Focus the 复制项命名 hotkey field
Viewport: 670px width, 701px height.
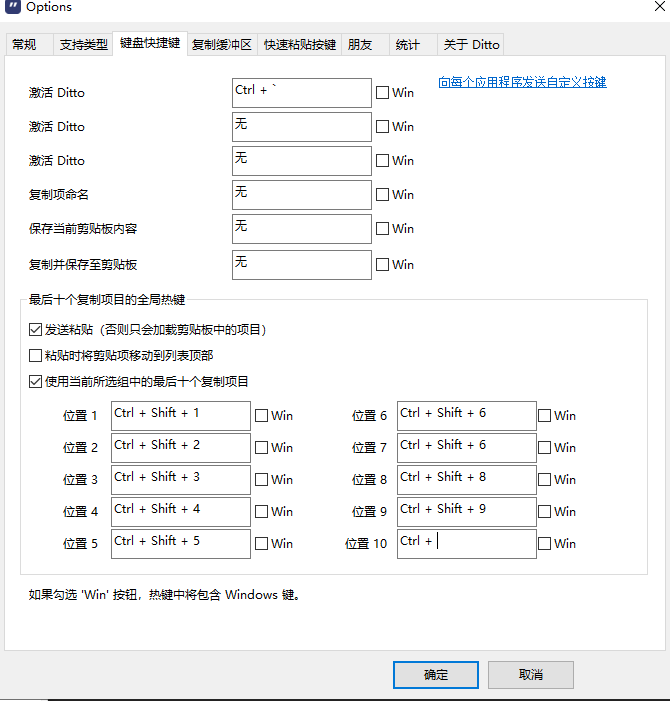tap(302, 195)
